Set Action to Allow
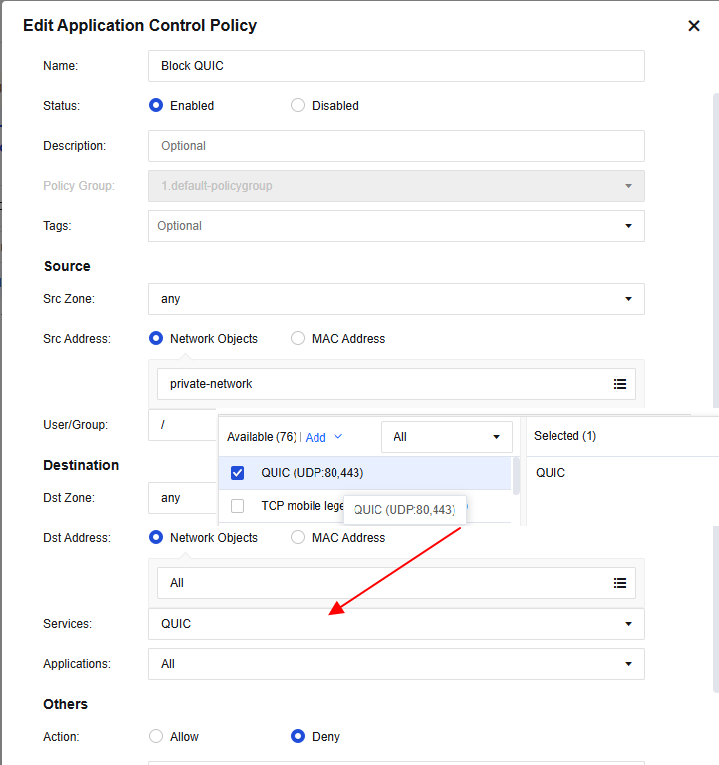Image resolution: width=719 pixels, height=765 pixels. tap(156, 737)
